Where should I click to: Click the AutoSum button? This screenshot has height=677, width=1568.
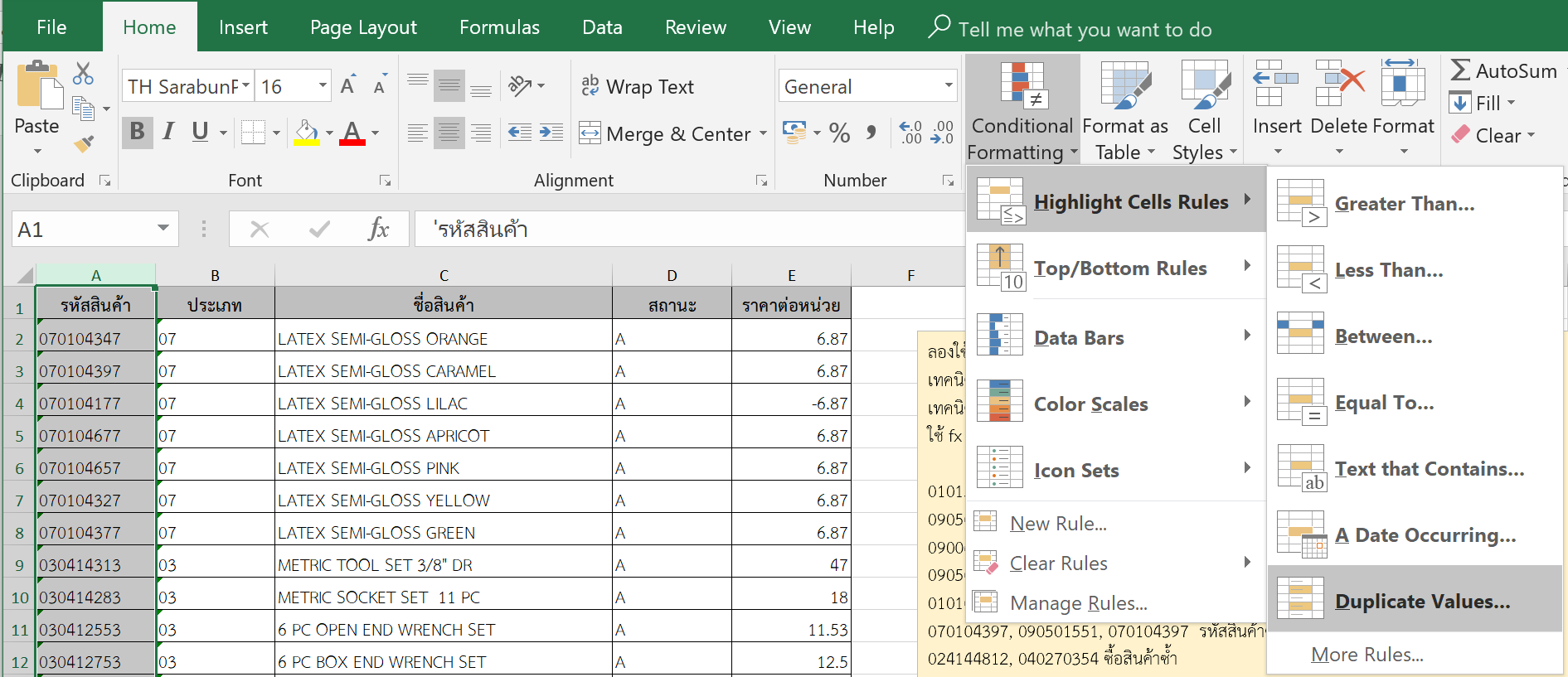(x=1503, y=70)
